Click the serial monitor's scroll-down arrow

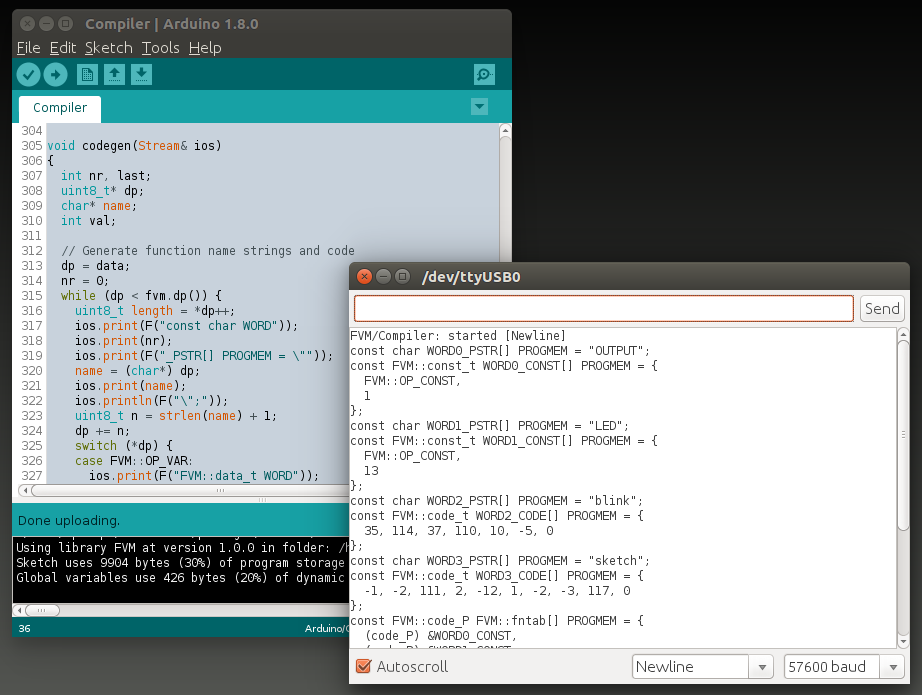coord(903,641)
